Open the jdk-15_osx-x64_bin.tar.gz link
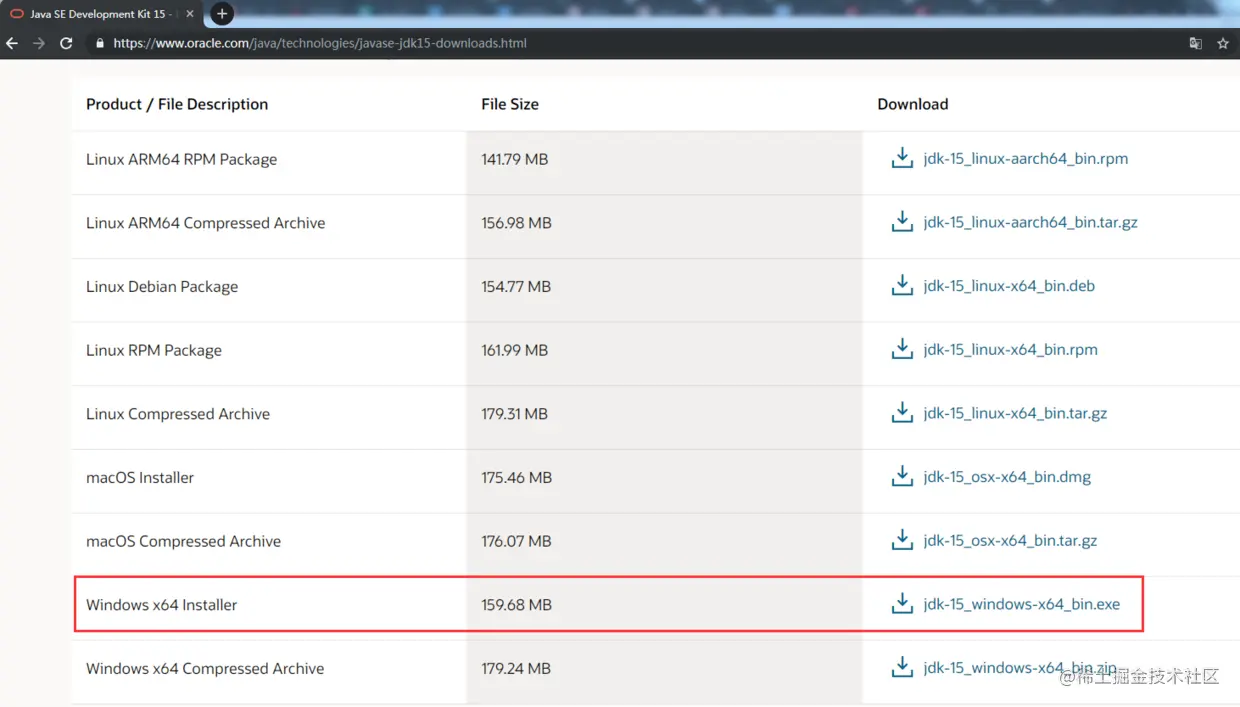This screenshot has height=707, width=1240. coord(1010,541)
